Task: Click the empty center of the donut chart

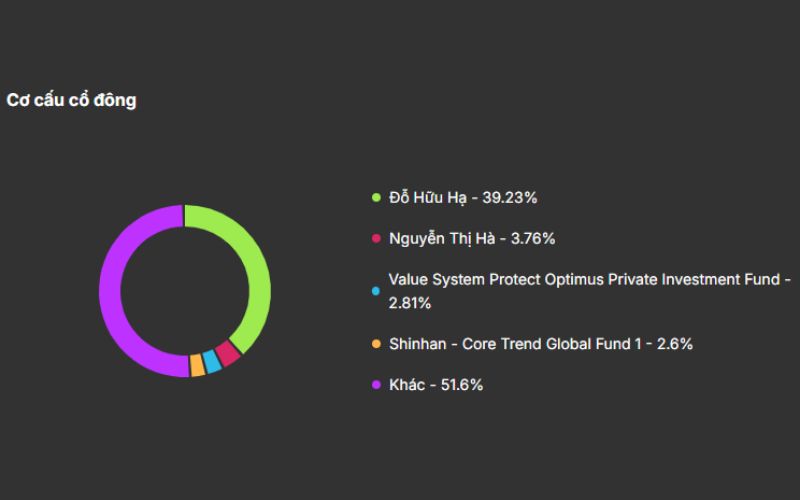Action: pyautogui.click(x=185, y=291)
